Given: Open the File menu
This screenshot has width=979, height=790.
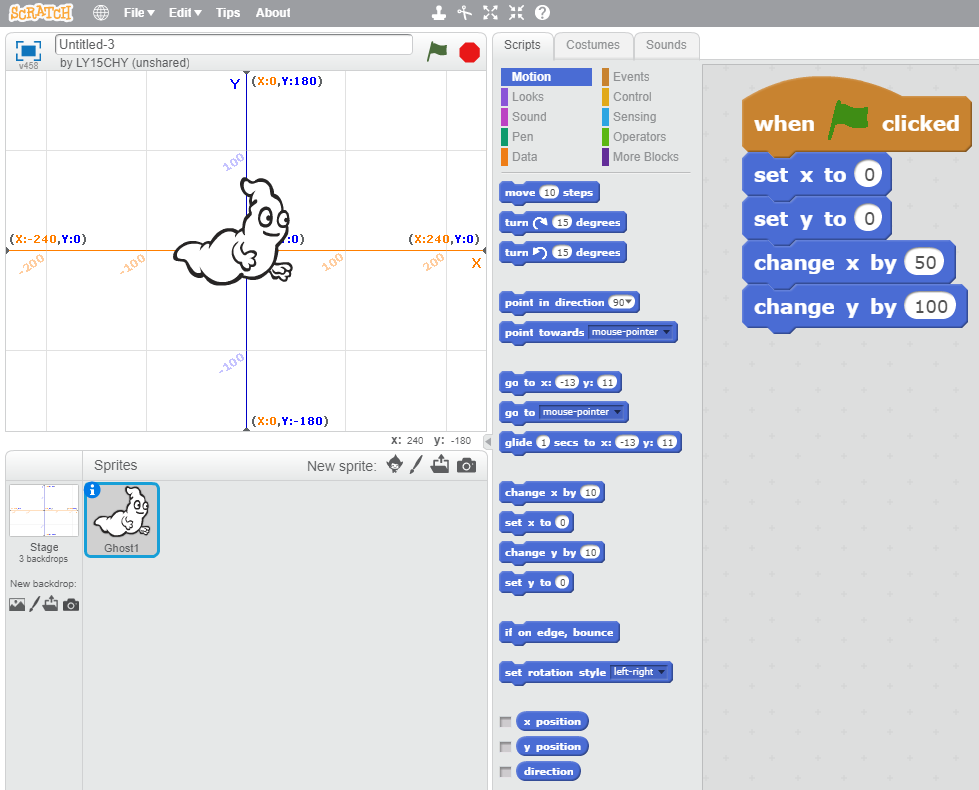Looking at the screenshot, I should [138, 13].
